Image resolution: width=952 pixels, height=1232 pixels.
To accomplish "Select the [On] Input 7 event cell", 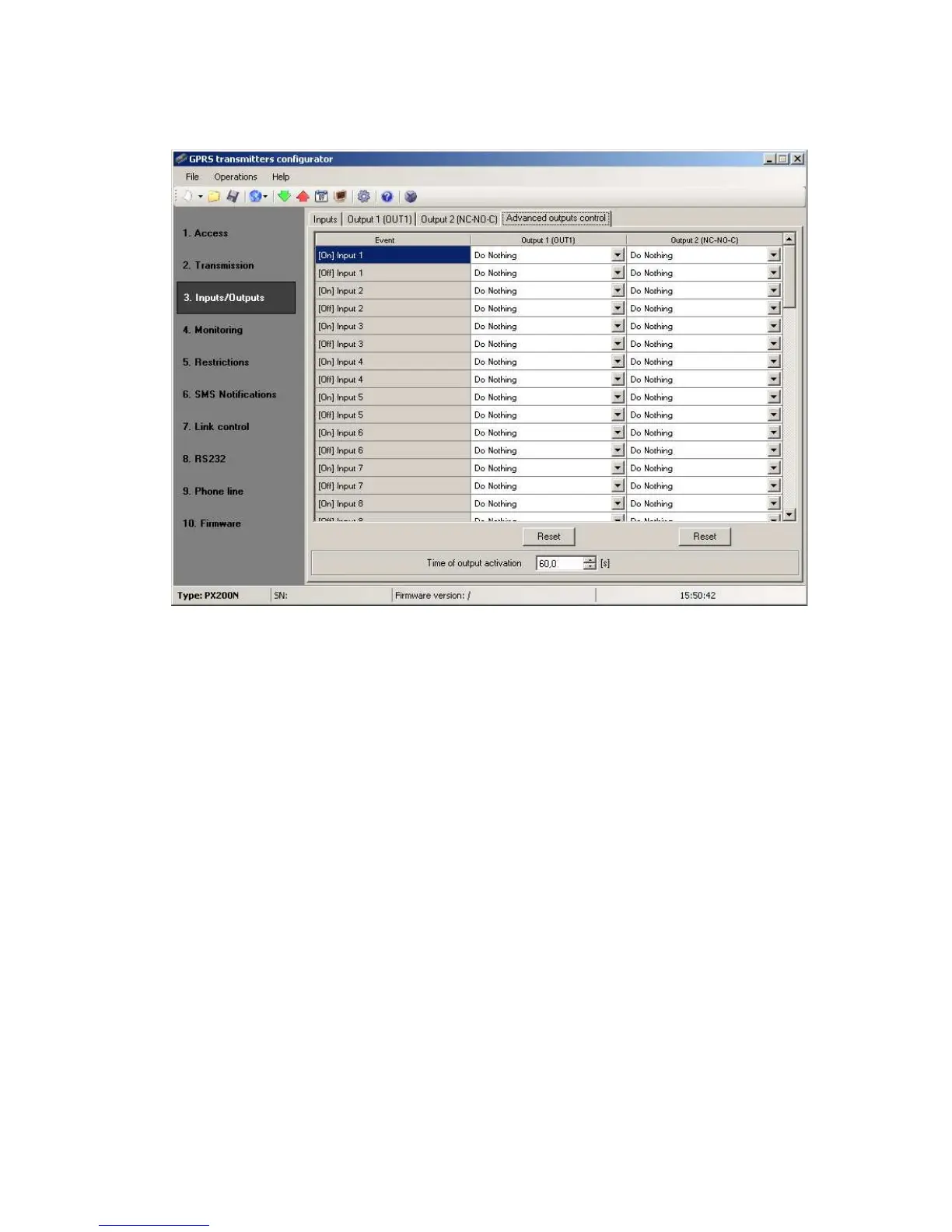I will 393,468.
